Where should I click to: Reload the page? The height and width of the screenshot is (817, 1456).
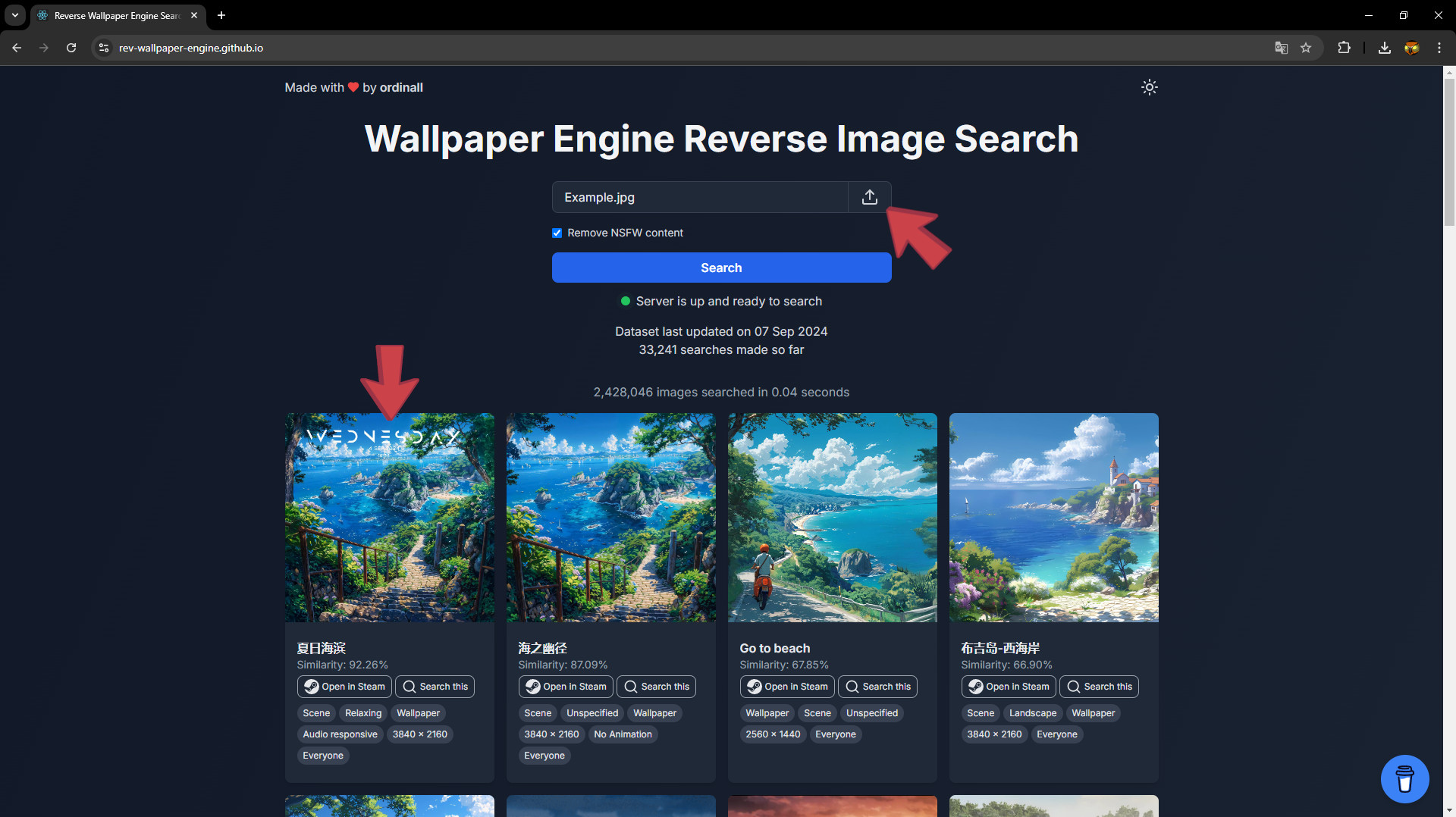tap(71, 48)
